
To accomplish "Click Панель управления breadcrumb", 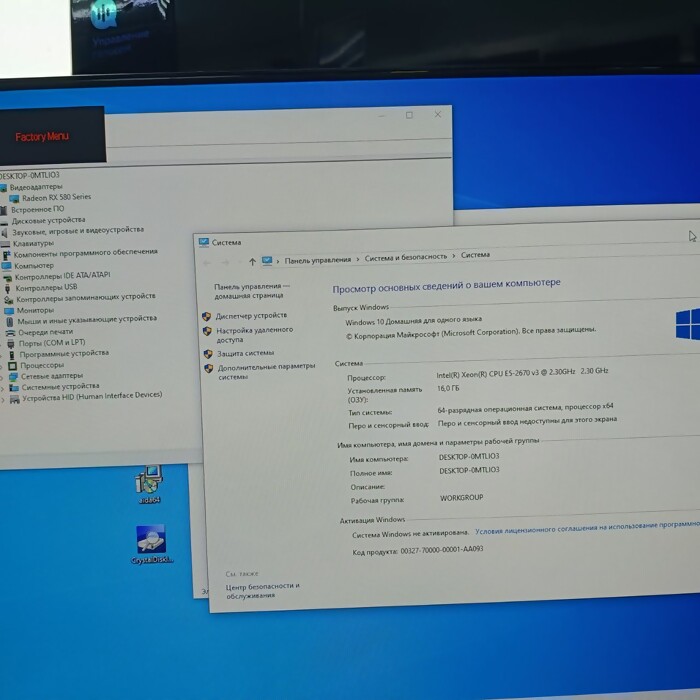I will click(x=318, y=260).
